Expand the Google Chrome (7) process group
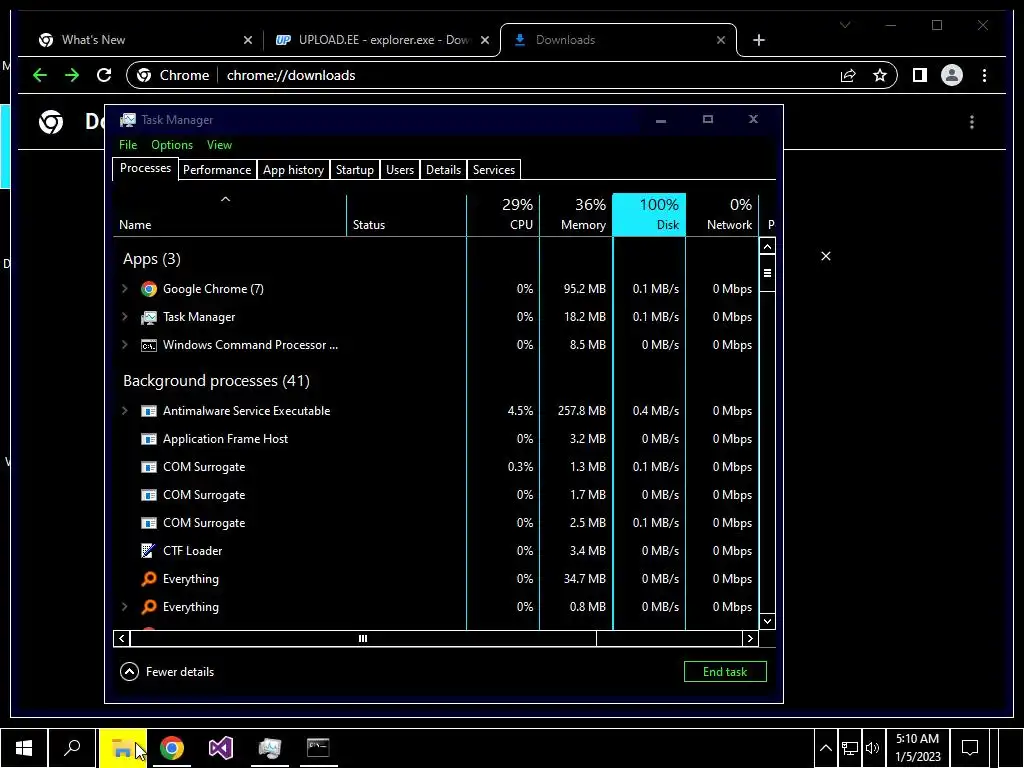Screen dimensions: 1024x768 pos(125,289)
